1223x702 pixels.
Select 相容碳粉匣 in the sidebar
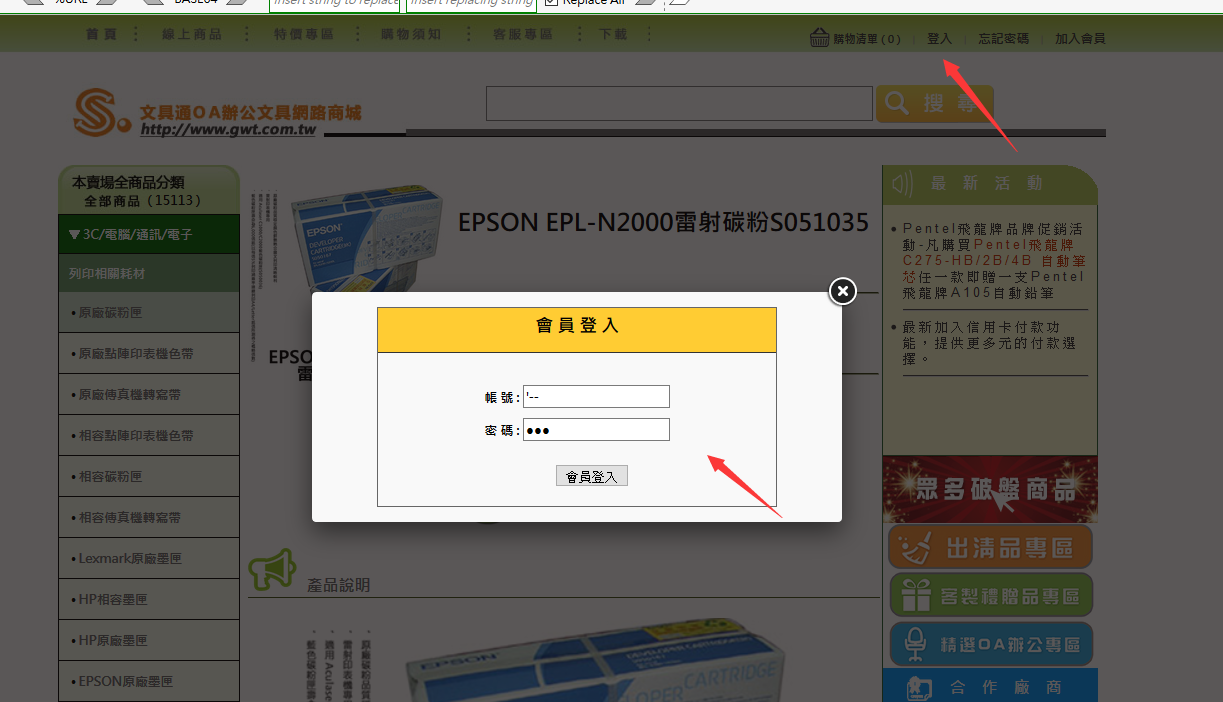point(148,477)
